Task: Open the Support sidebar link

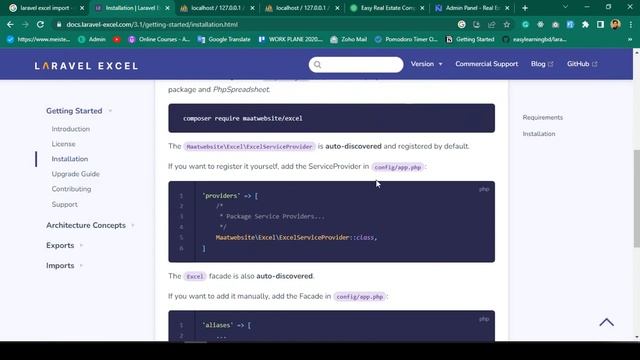Action: [x=64, y=204]
